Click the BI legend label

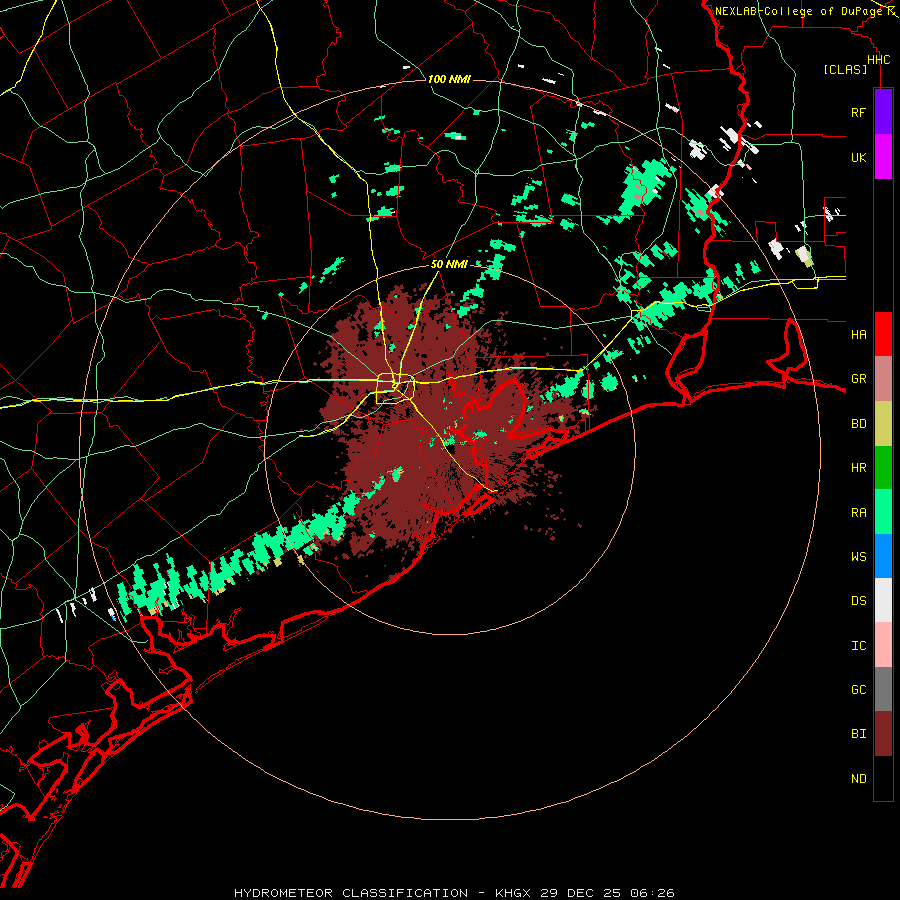click(x=859, y=734)
